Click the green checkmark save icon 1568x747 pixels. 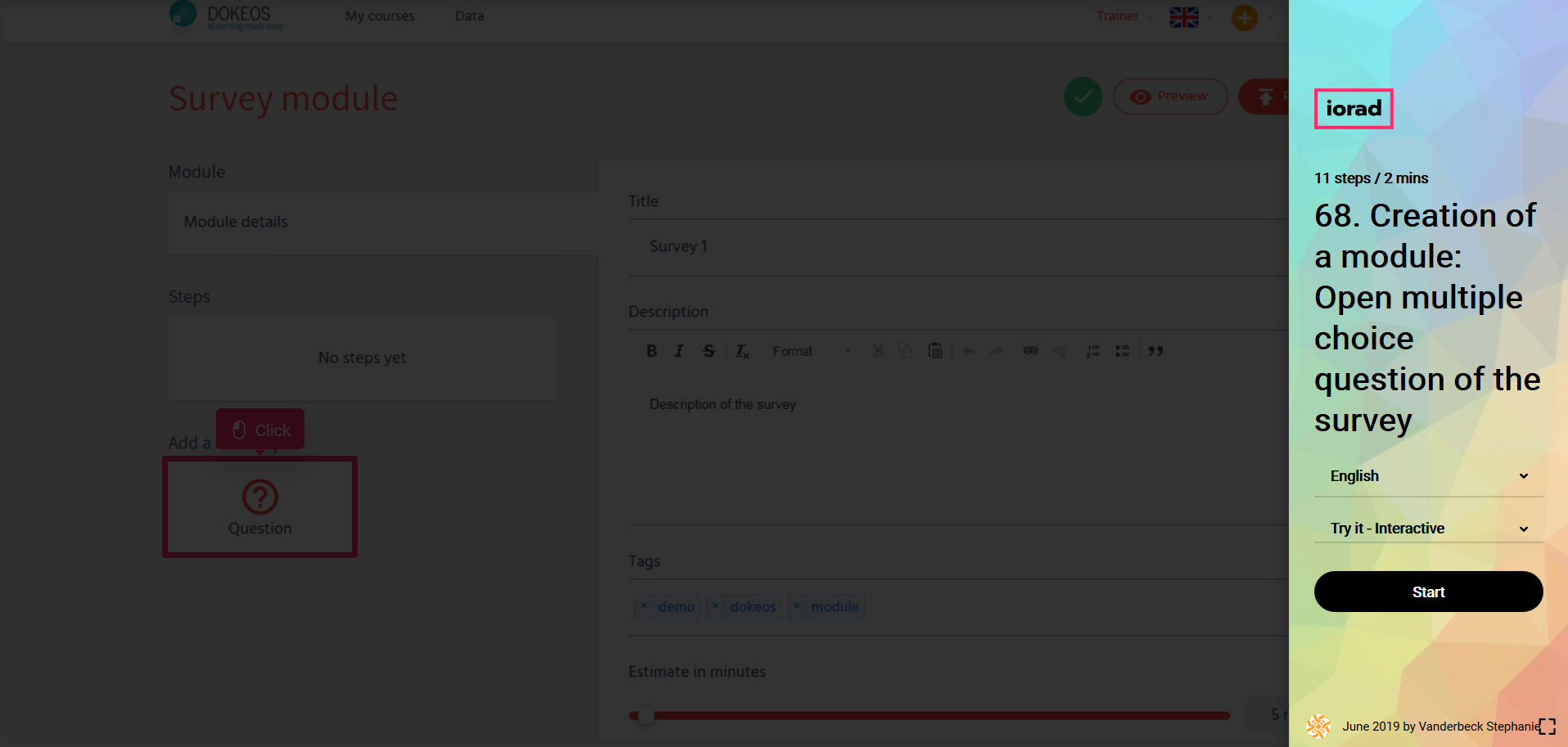1083,97
